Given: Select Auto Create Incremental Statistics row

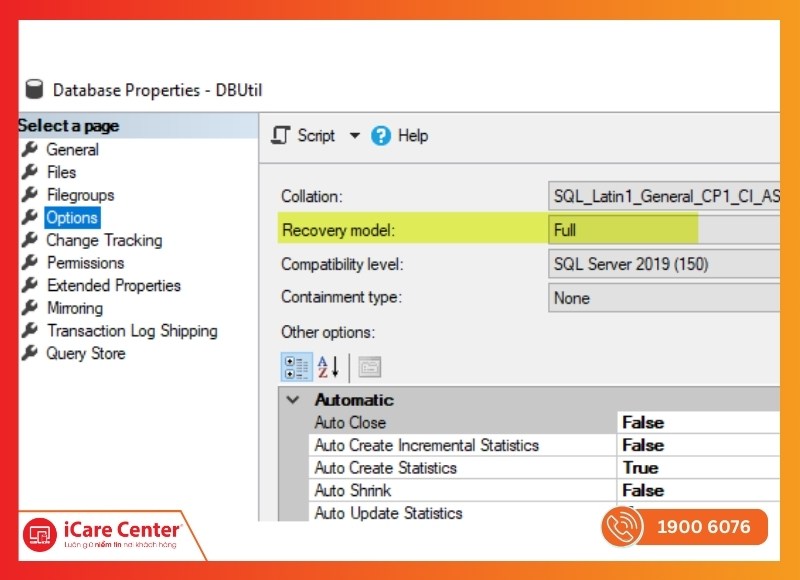Looking at the screenshot, I should click(x=544, y=445).
